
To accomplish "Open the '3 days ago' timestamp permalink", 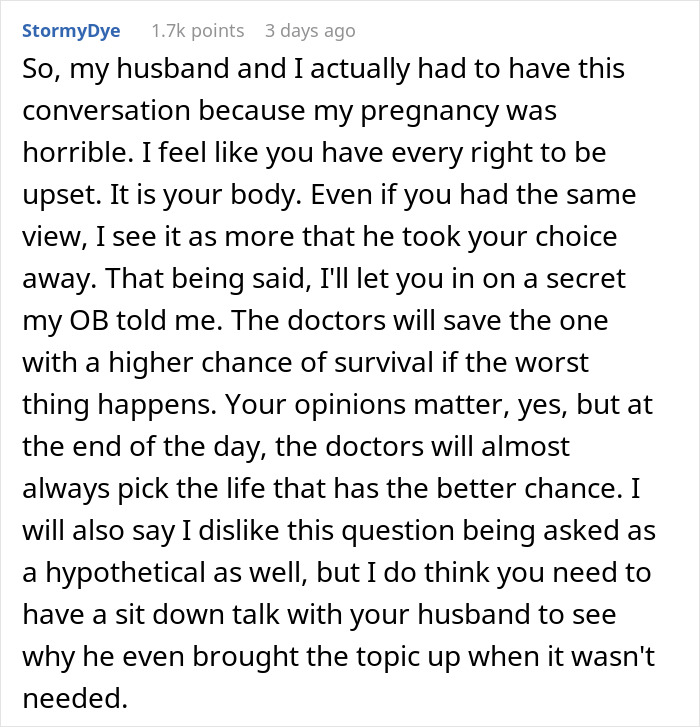I will point(310,31).
